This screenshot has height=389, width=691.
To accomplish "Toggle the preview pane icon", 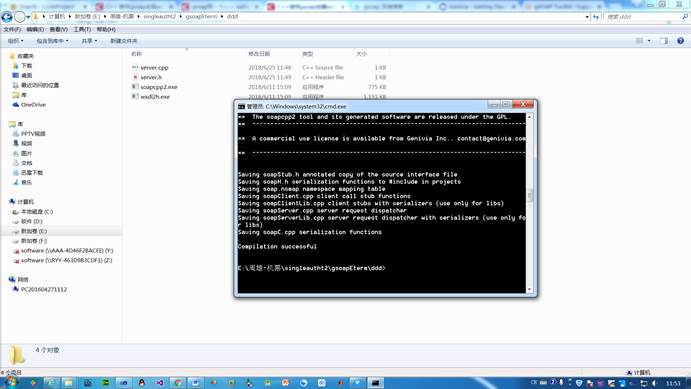I will click(664, 41).
